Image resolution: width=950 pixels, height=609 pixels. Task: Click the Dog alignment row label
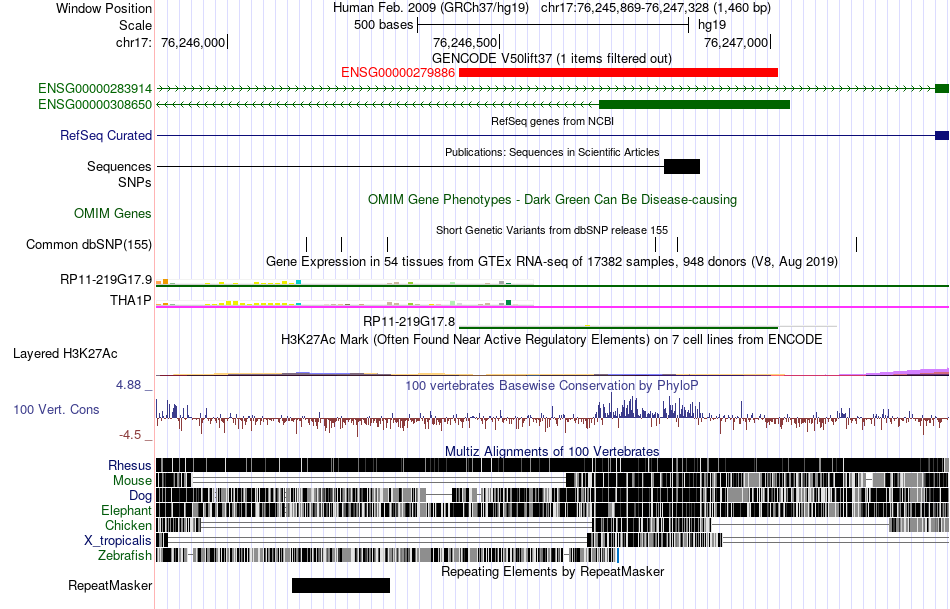[141, 496]
